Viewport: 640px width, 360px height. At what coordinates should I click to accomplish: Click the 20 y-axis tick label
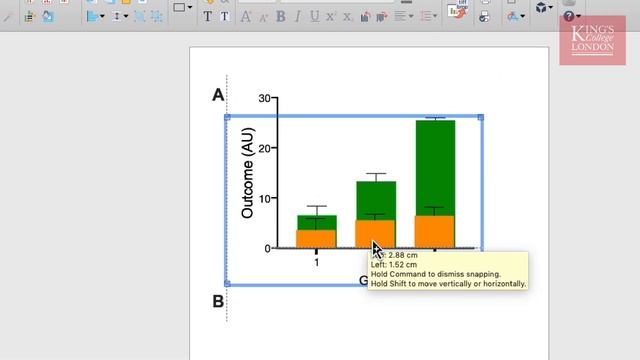(264, 148)
